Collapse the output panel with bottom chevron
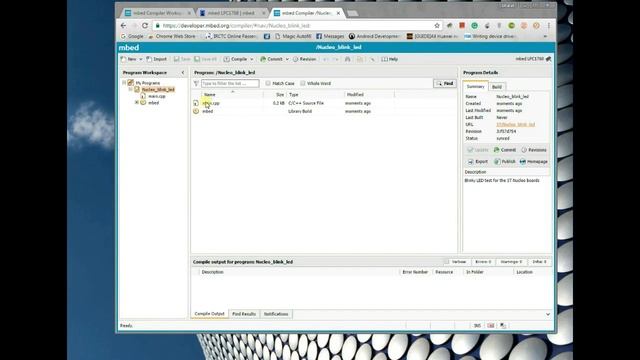The width and height of the screenshot is (640, 360). coord(548,314)
